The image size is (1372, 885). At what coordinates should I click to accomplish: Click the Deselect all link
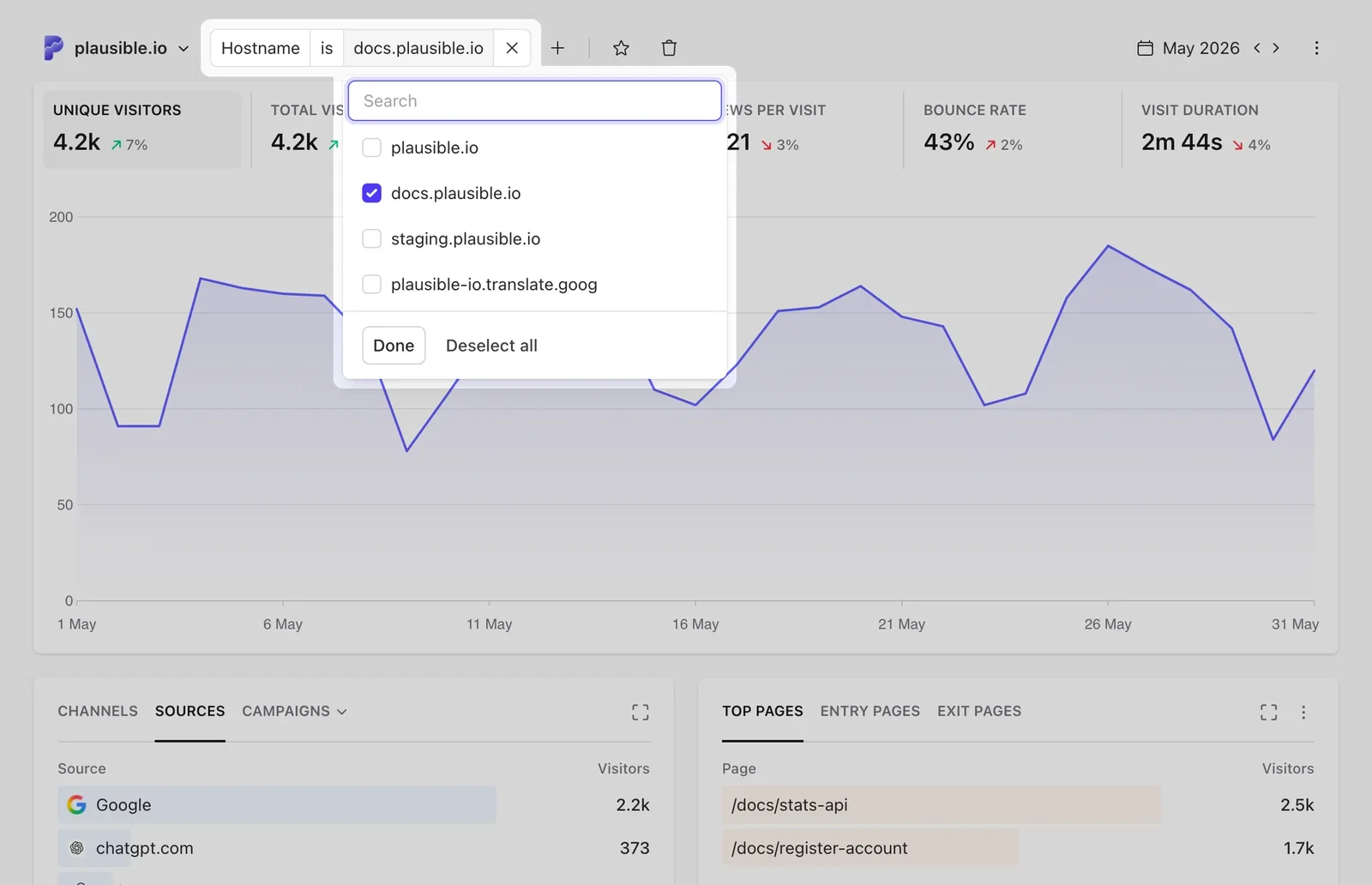click(491, 346)
